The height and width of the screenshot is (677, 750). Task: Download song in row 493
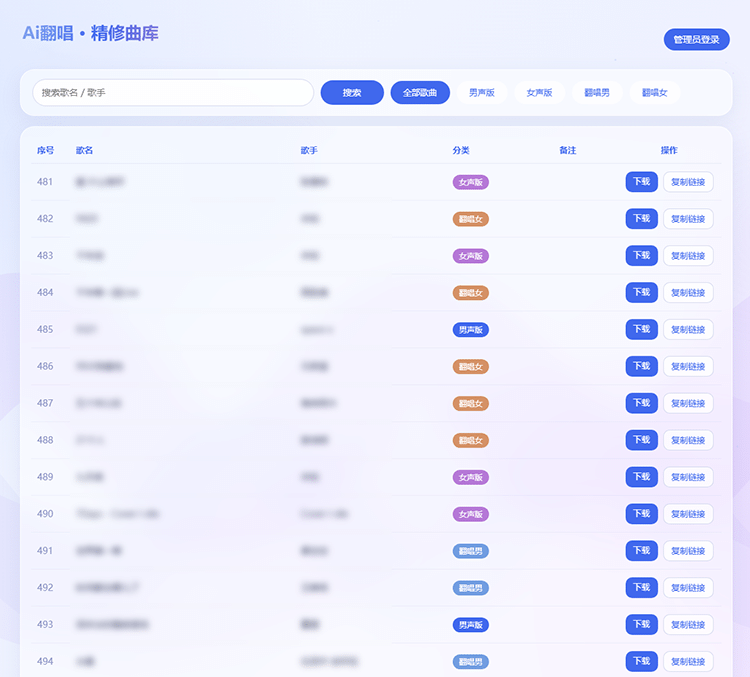(641, 624)
